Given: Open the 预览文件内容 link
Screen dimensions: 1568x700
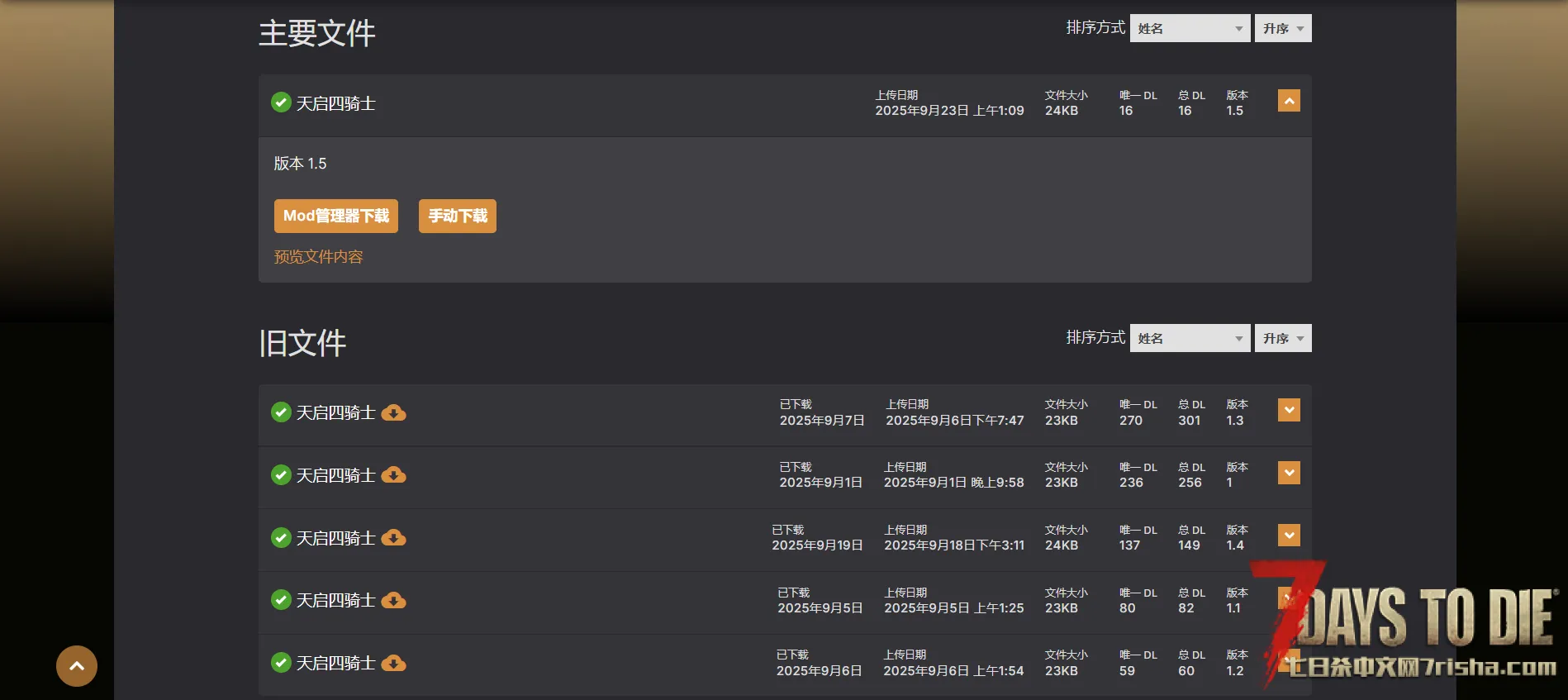Looking at the screenshot, I should click(319, 257).
